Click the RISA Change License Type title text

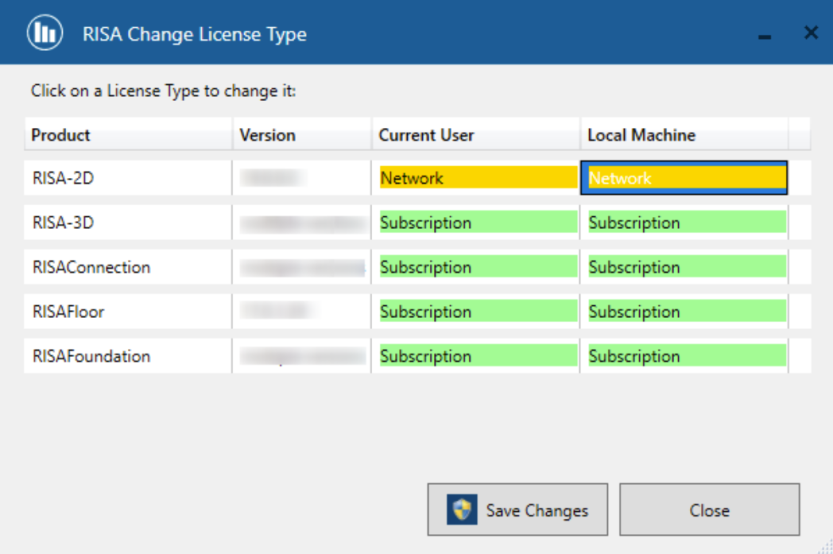[194, 35]
